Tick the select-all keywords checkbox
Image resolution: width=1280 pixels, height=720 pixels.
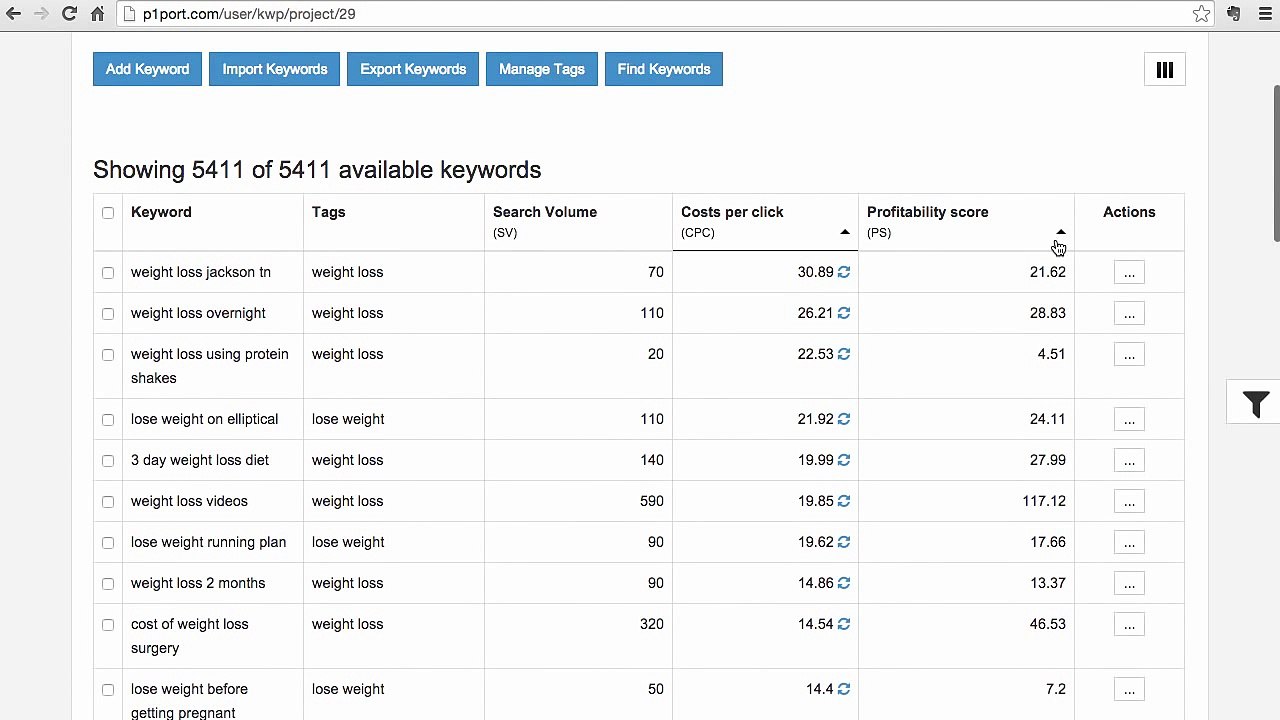pos(108,212)
